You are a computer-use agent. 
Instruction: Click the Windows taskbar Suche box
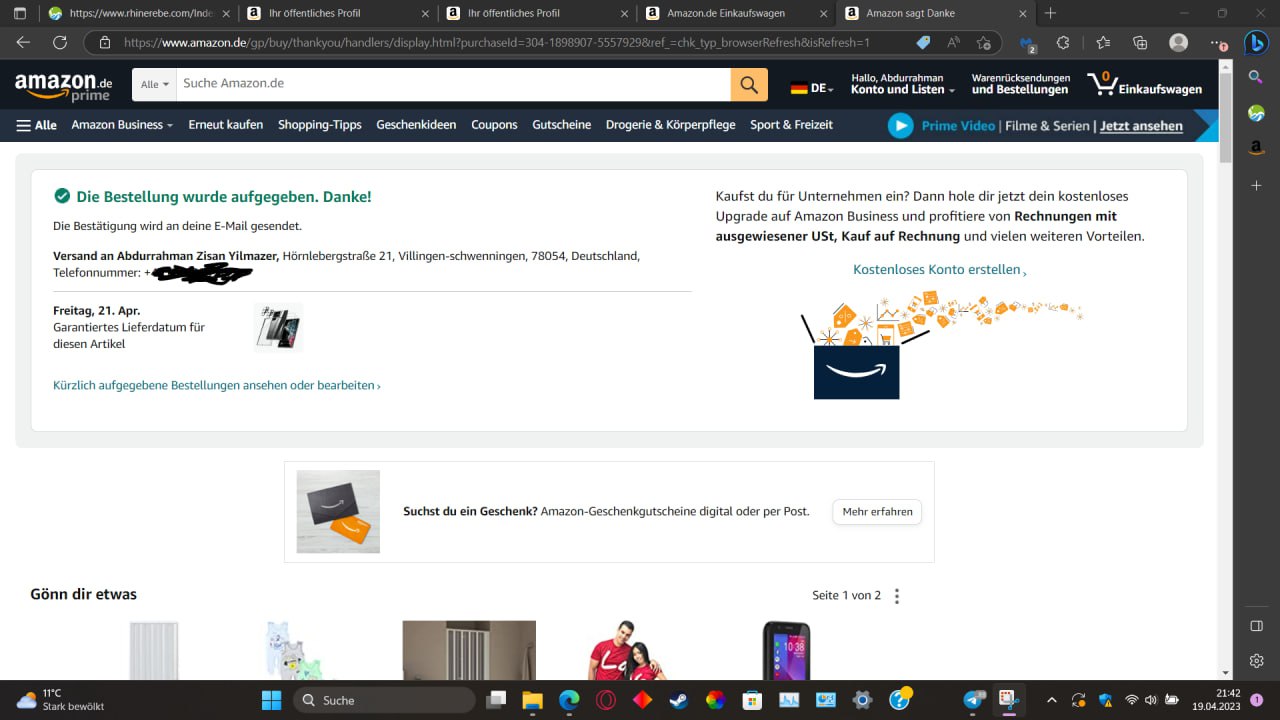pyautogui.click(x=384, y=700)
